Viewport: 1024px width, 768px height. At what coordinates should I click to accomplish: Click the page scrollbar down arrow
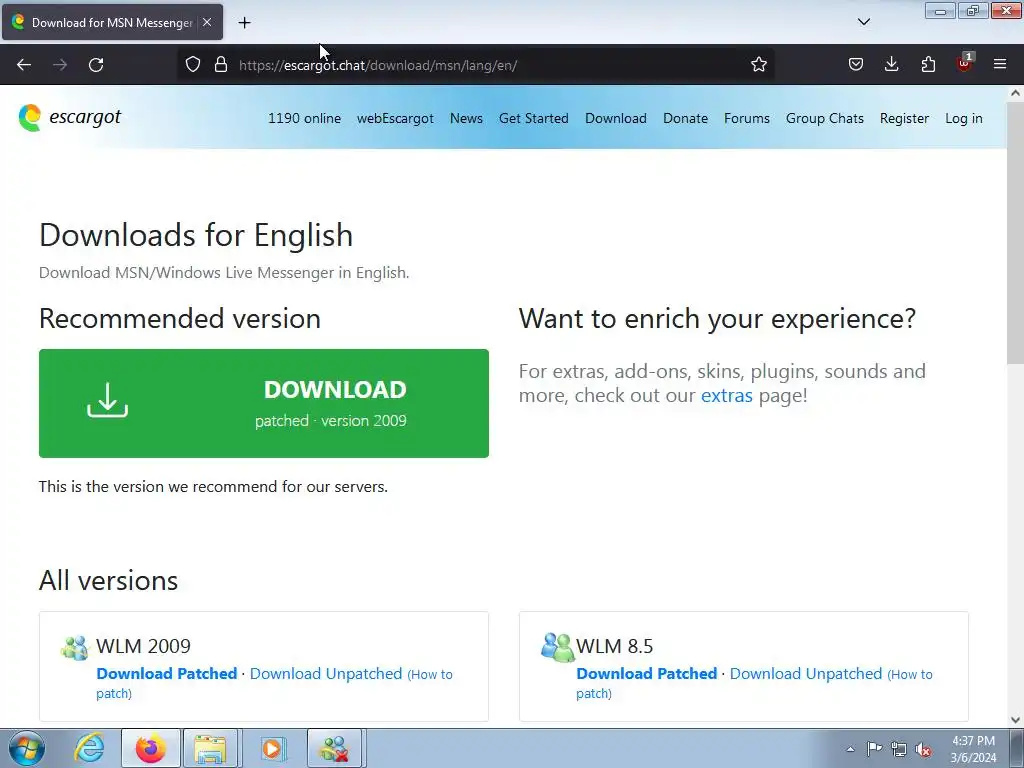coord(1015,720)
